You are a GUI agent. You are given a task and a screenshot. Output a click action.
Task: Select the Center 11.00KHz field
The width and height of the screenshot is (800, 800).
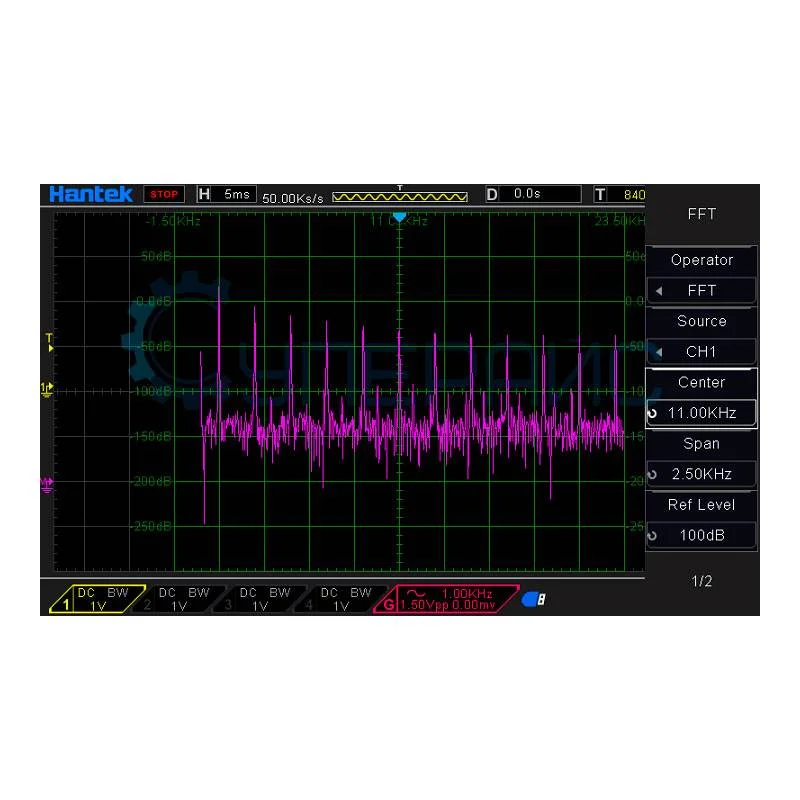click(x=701, y=413)
